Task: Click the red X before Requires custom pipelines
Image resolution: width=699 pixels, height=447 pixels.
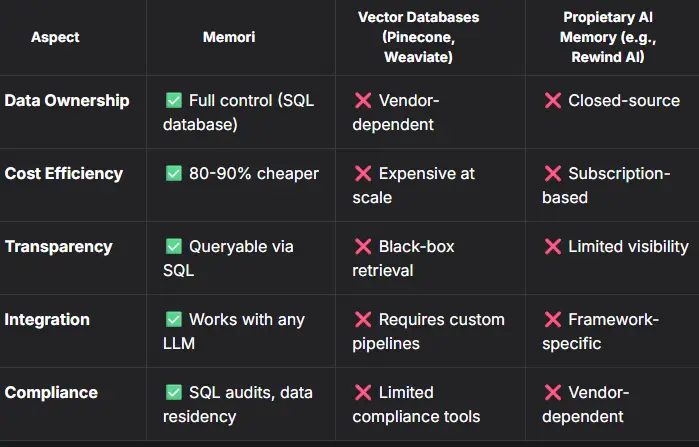Action: (363, 320)
